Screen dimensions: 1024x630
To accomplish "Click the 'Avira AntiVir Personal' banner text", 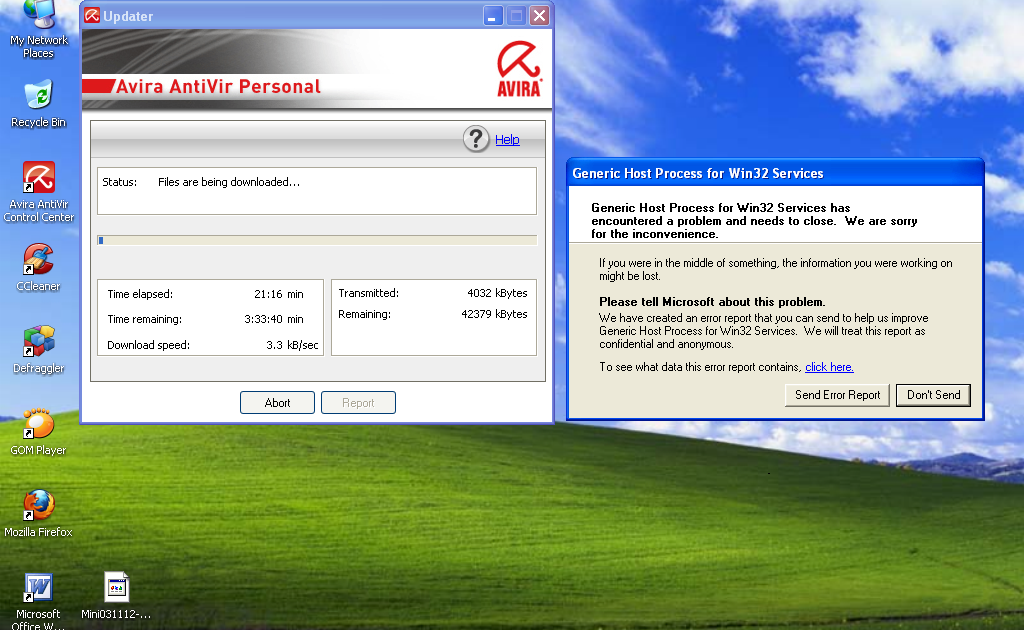I will tap(218, 86).
